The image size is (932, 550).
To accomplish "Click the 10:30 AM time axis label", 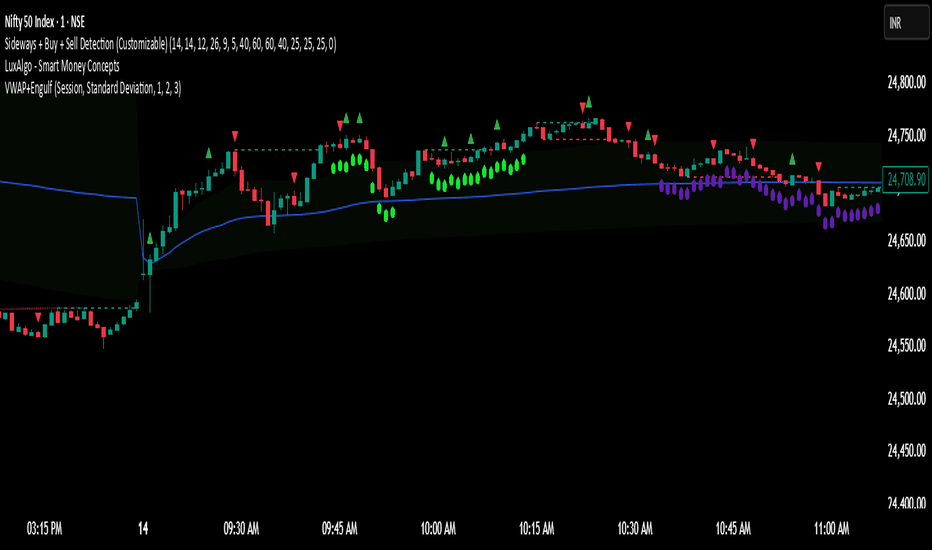I will tap(635, 528).
